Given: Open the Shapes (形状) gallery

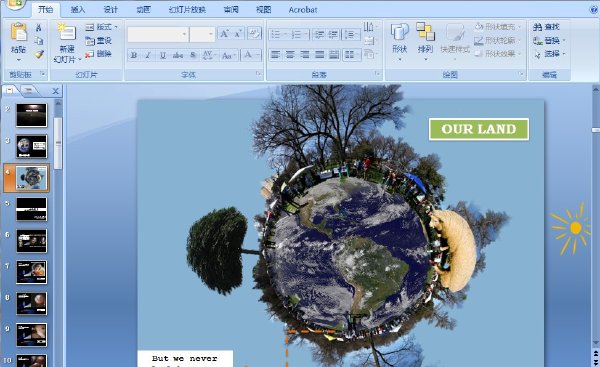Looking at the screenshot, I should coord(399,42).
